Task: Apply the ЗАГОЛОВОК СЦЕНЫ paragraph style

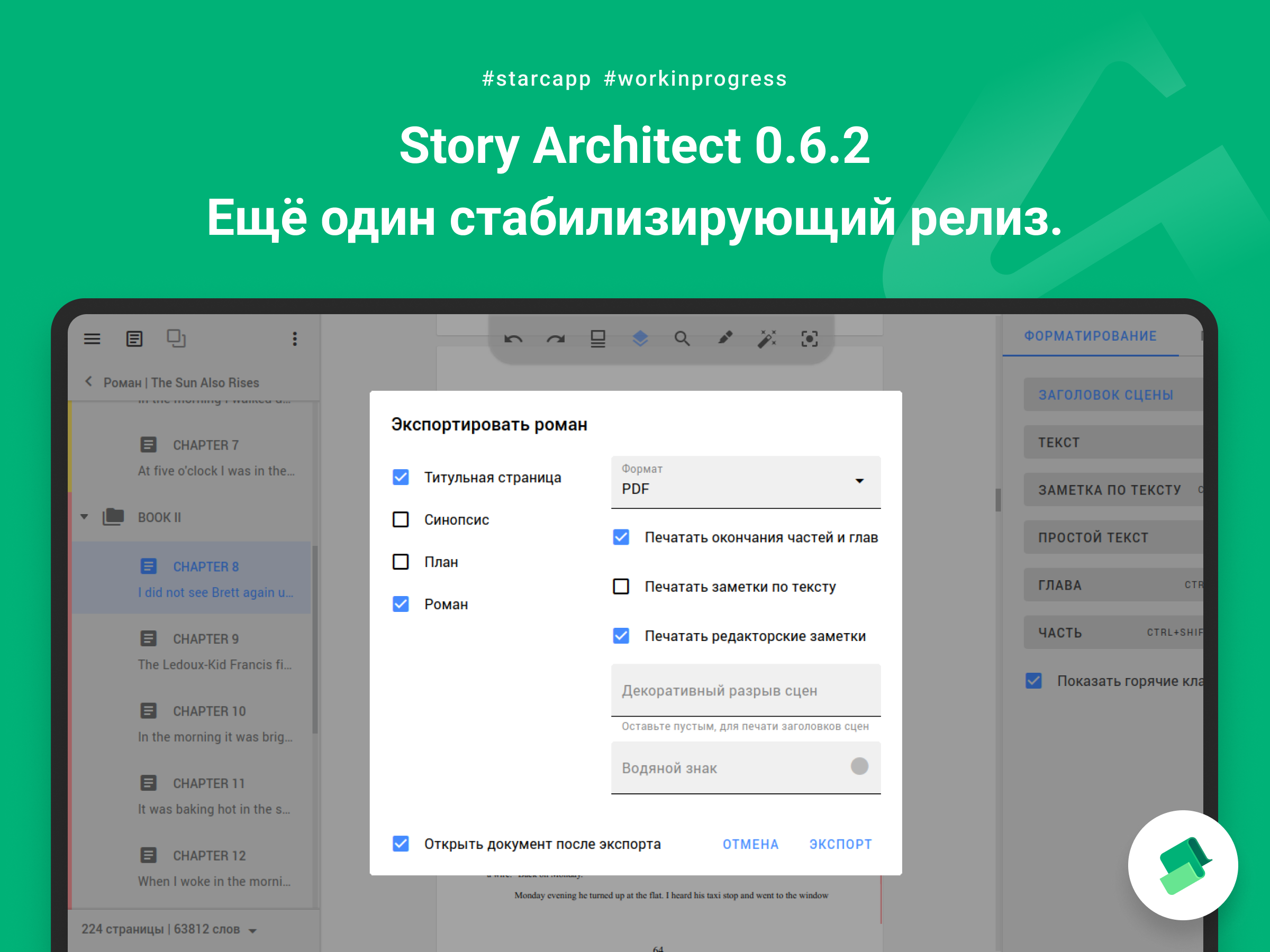Action: [x=1113, y=395]
